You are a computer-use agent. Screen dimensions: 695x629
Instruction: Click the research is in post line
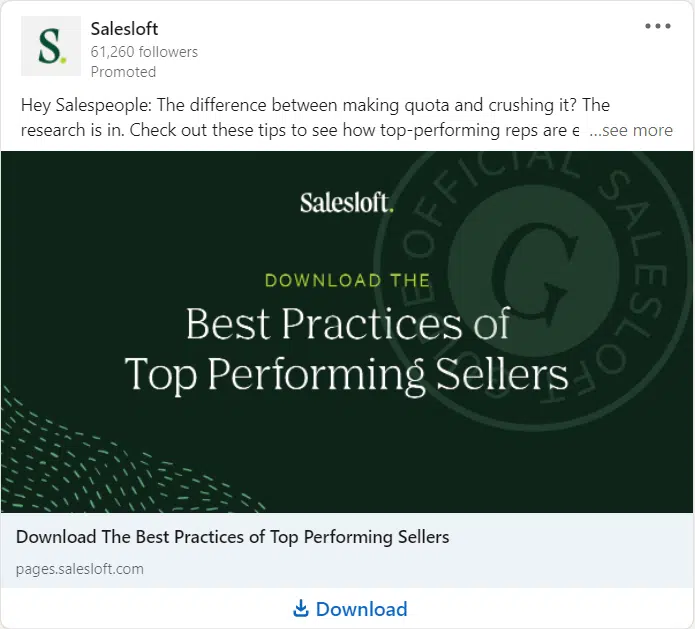(300, 130)
